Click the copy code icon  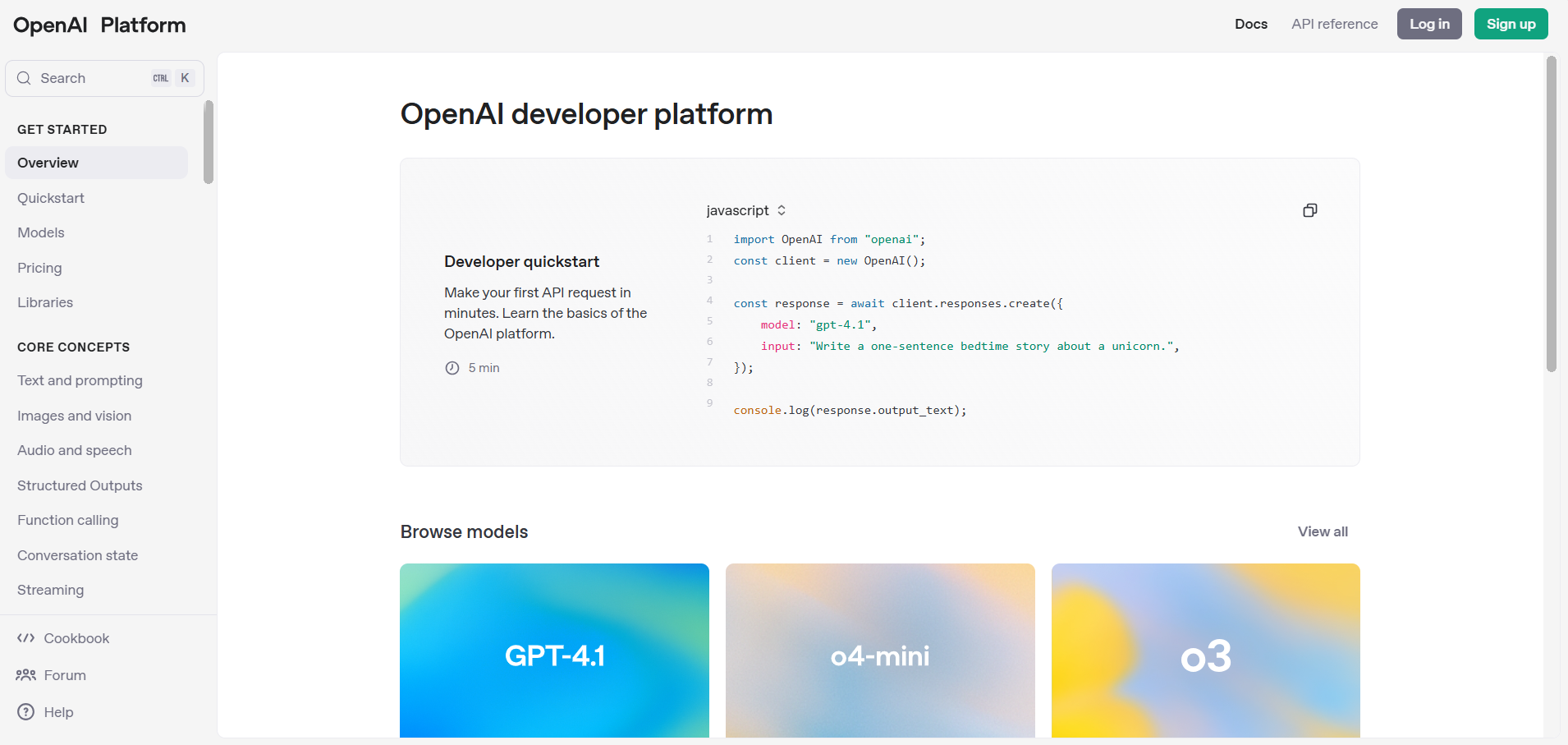click(1309, 210)
